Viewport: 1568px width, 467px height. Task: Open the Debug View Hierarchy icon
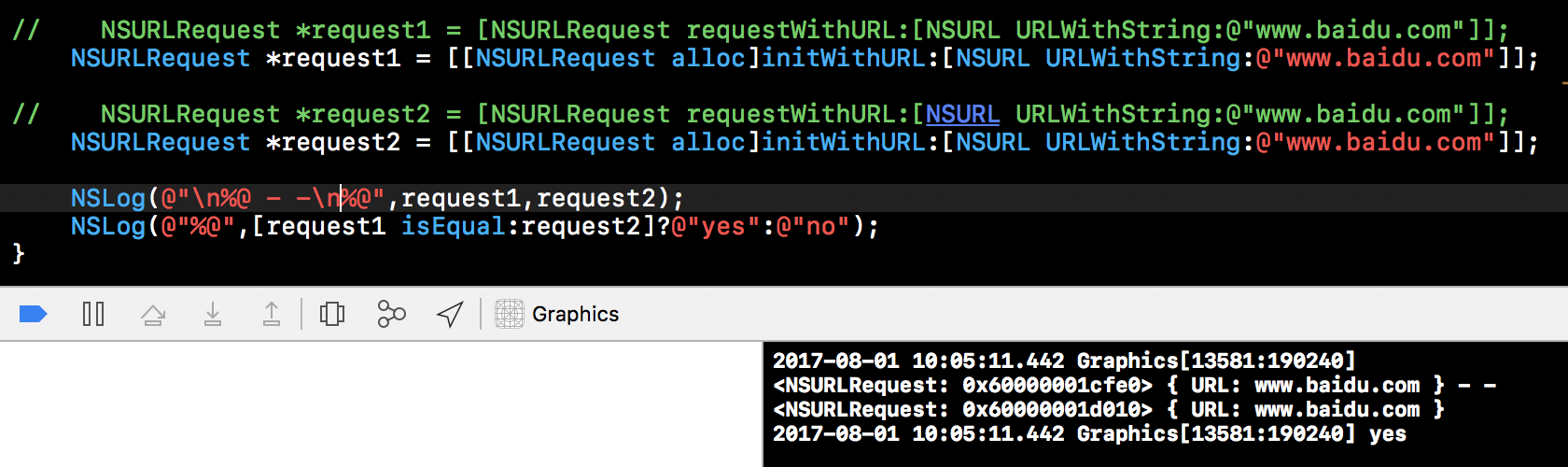(x=332, y=314)
